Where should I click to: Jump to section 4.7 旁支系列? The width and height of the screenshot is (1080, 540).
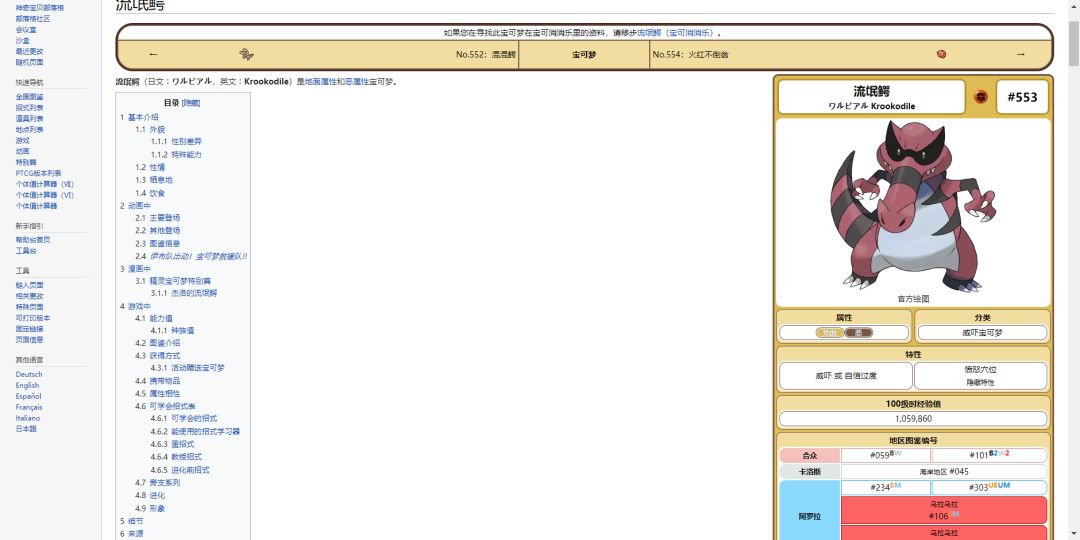(158, 483)
